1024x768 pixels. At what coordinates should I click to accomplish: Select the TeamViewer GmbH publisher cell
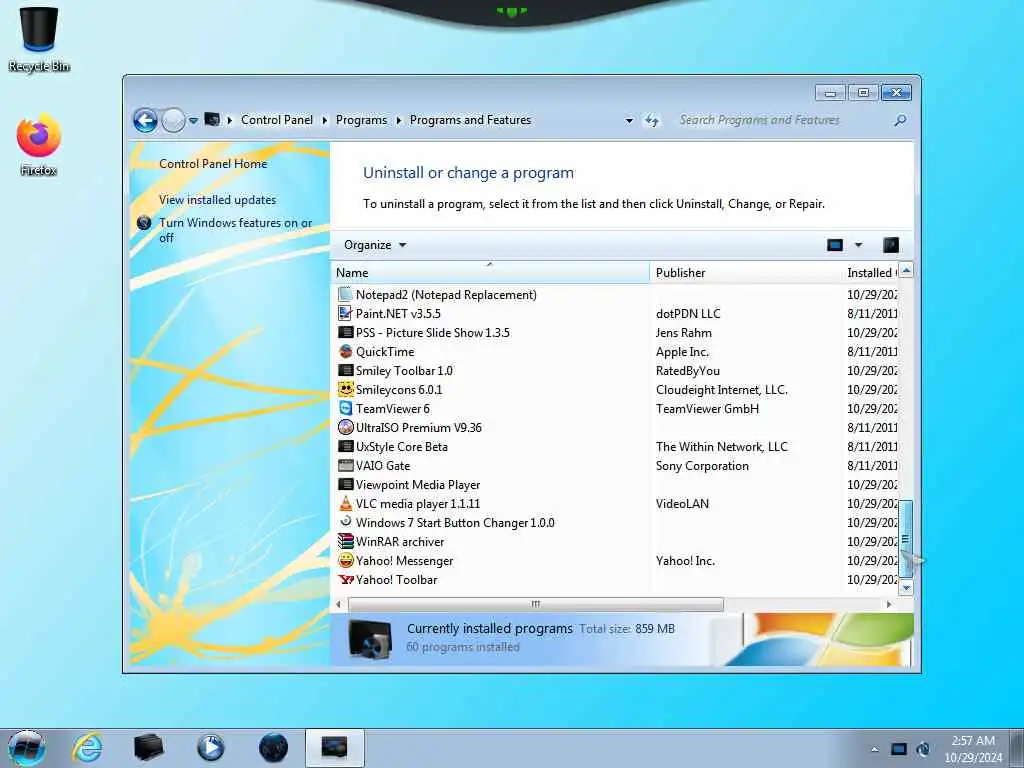(x=707, y=409)
